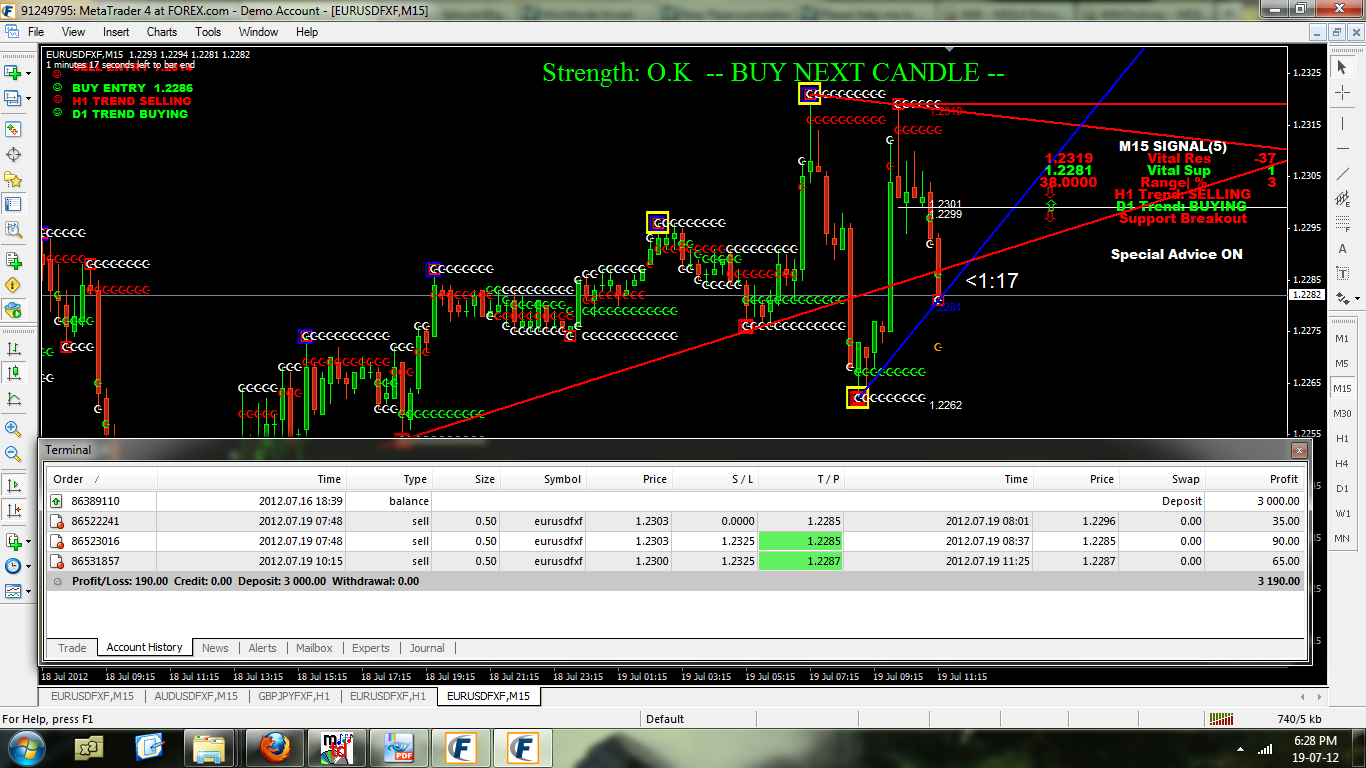1366x768 pixels.
Task: Select the AUDUSDFXF,M15 chart tab
Action: click(x=196, y=696)
